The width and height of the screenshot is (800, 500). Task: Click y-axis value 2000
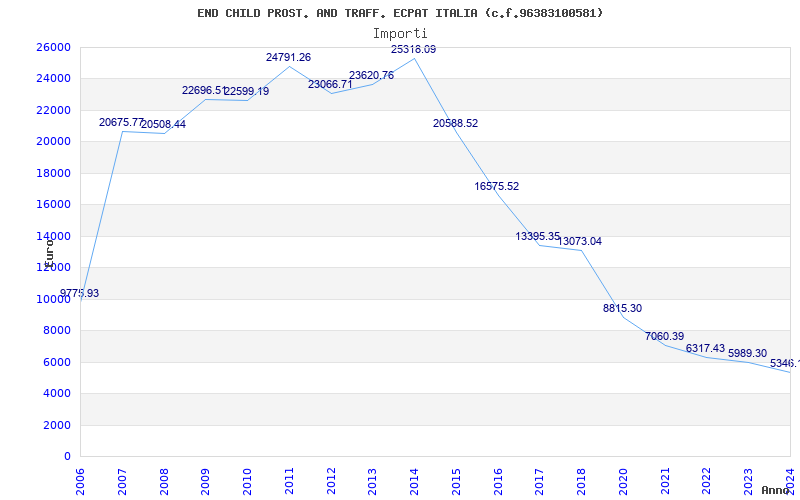point(56,425)
